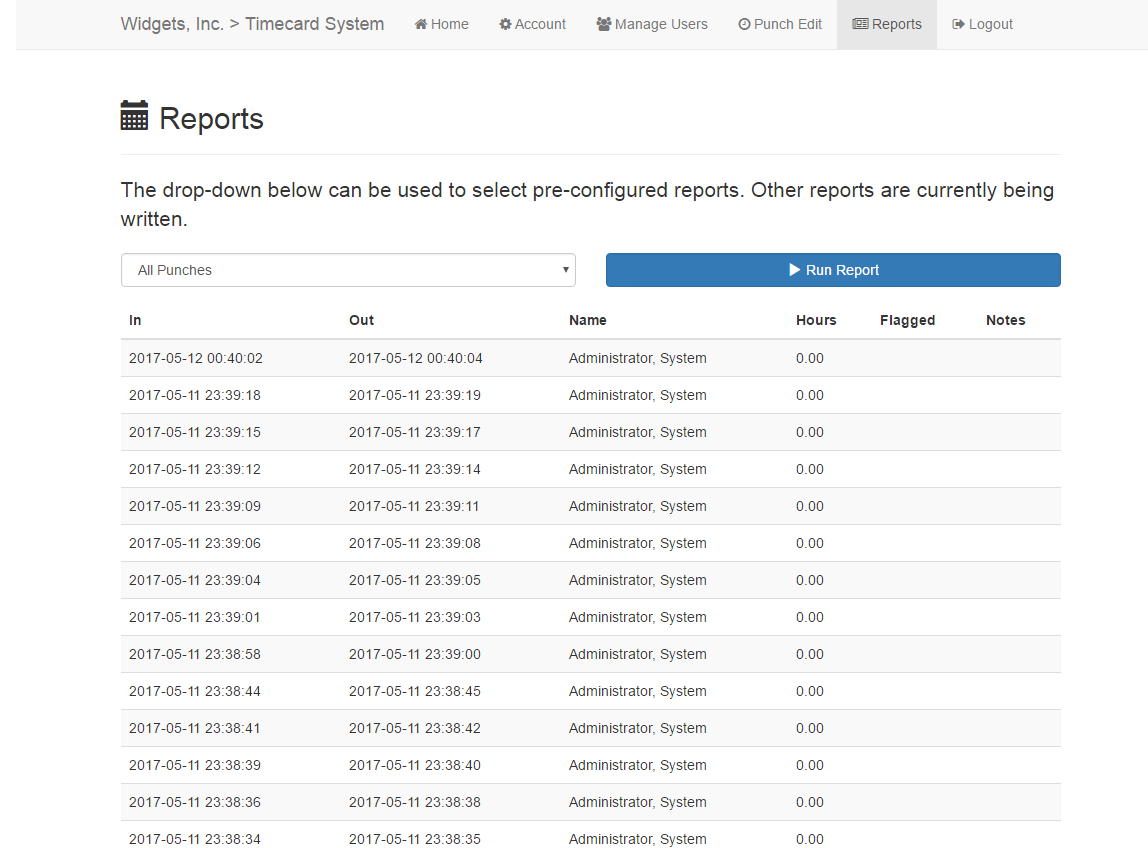Click the Account gear icon
This screenshot has height=848, width=1148.
[505, 24]
